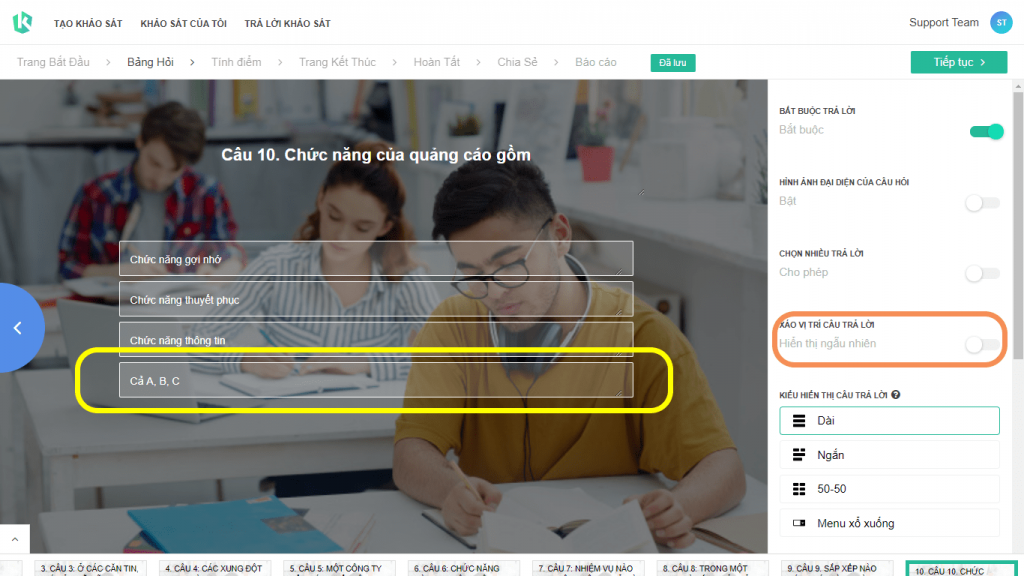Image resolution: width=1024 pixels, height=576 pixels.
Task: Open the Tính điểm step
Action: tap(236, 62)
